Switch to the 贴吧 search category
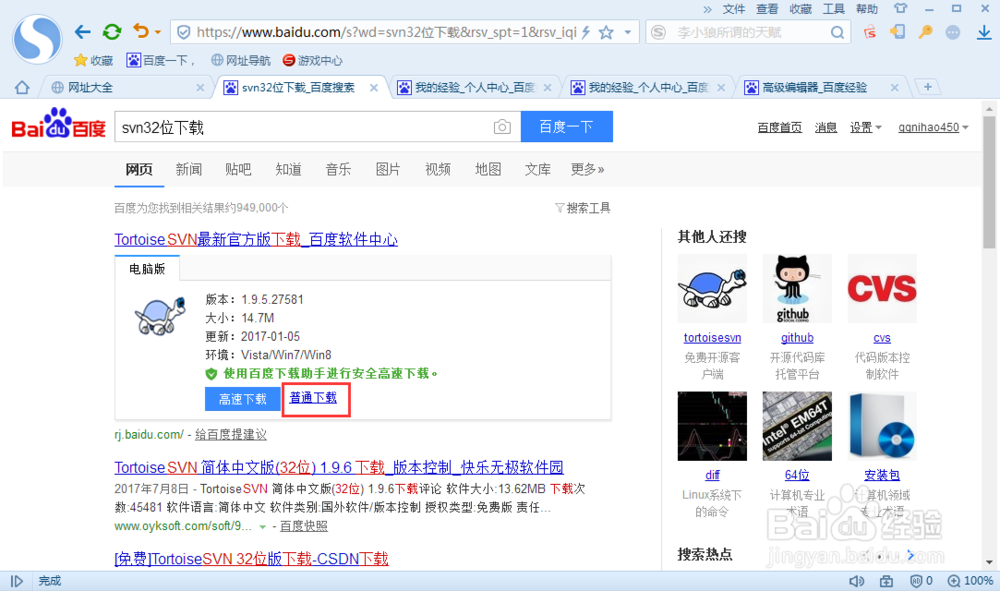Image resolution: width=1000 pixels, height=591 pixels. click(x=239, y=169)
